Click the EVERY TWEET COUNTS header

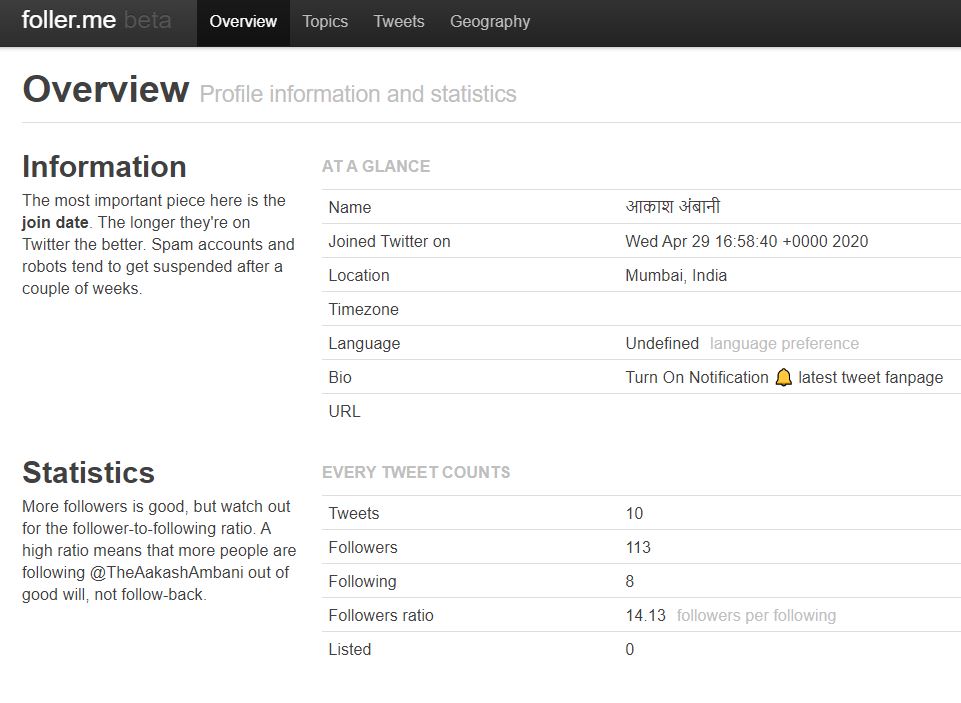point(416,472)
